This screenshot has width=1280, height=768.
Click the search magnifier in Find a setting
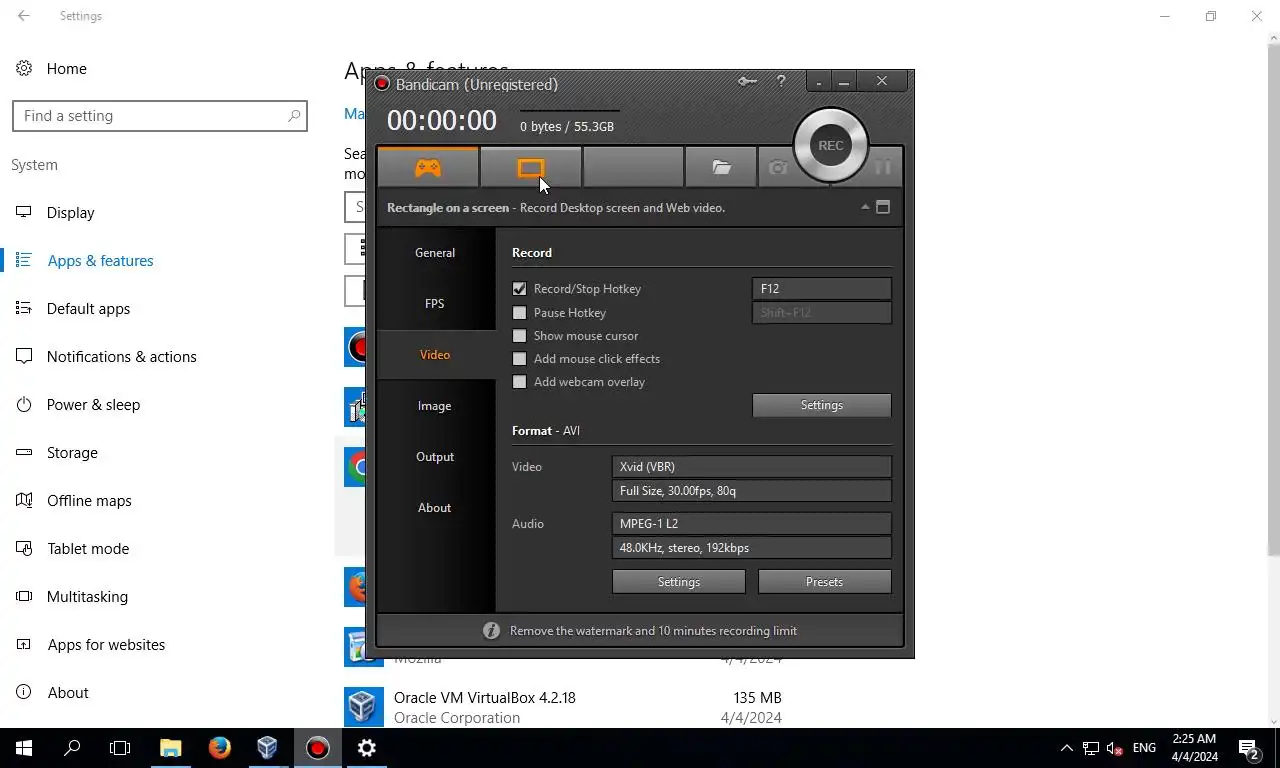(294, 116)
